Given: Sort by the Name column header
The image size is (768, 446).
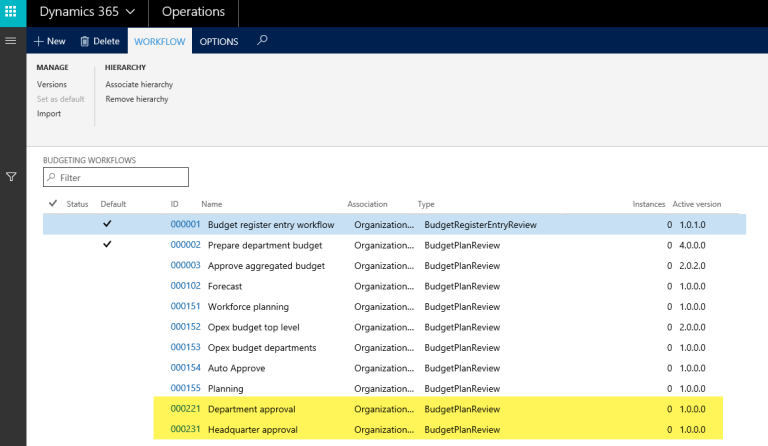Looking at the screenshot, I should pyautogui.click(x=212, y=204).
